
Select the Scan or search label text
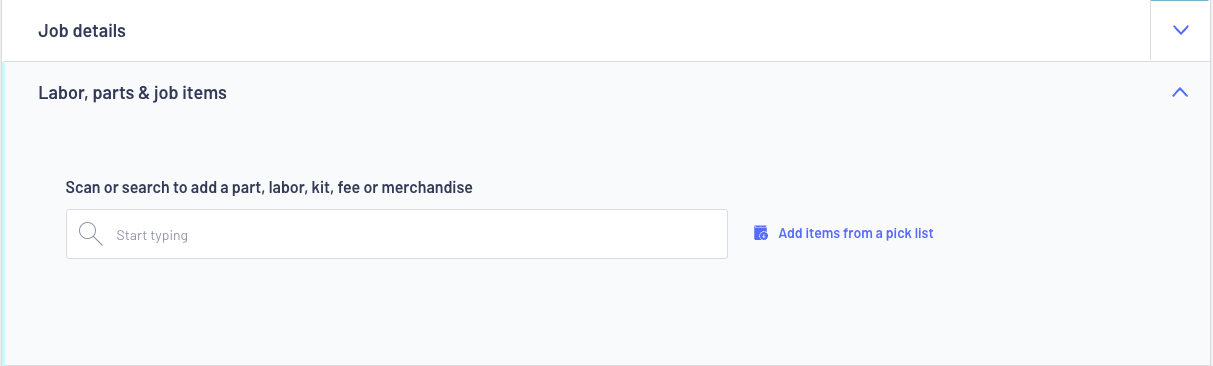pyautogui.click(x=269, y=187)
